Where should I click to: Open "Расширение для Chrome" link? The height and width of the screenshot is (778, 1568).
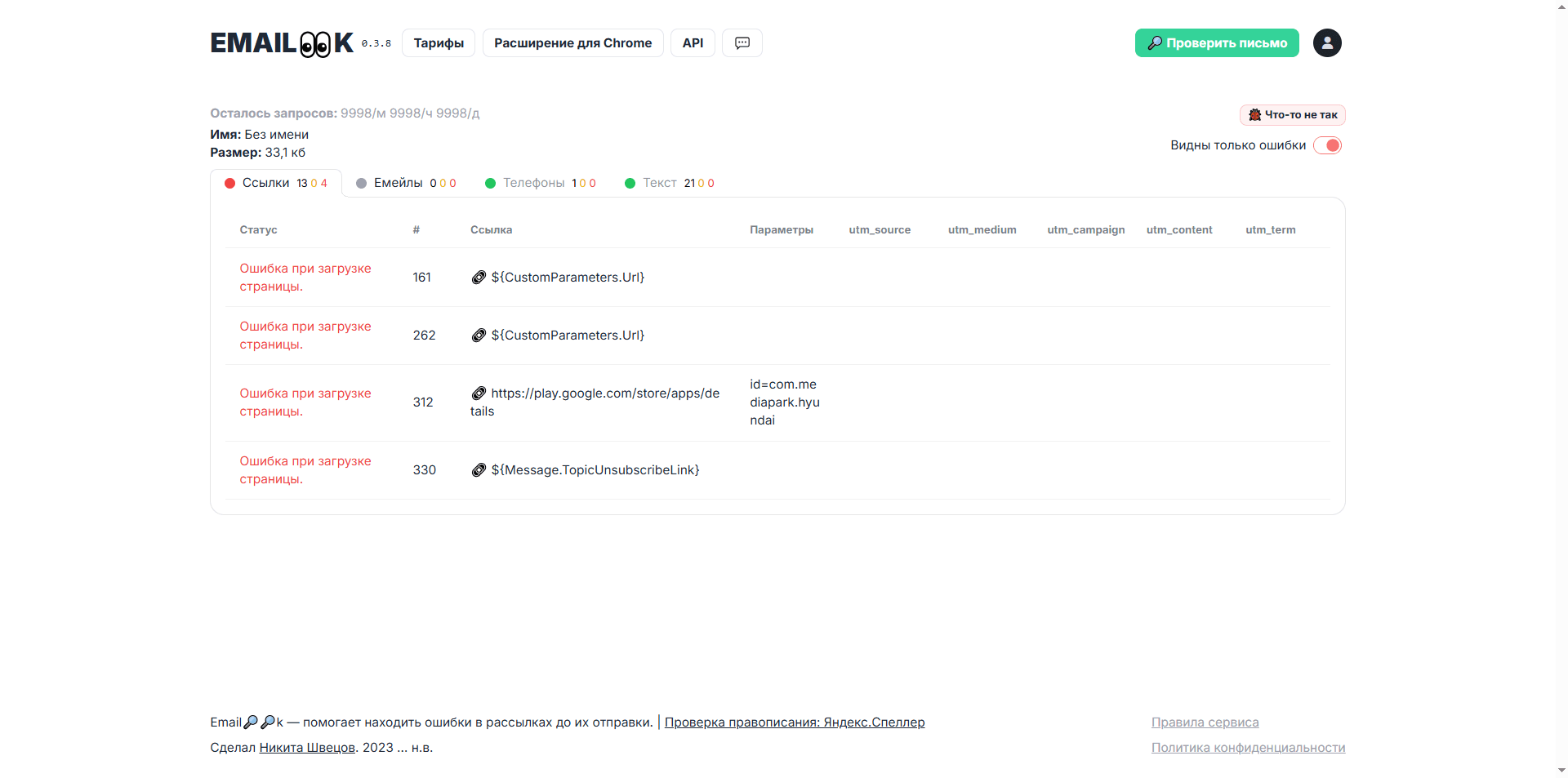point(573,43)
